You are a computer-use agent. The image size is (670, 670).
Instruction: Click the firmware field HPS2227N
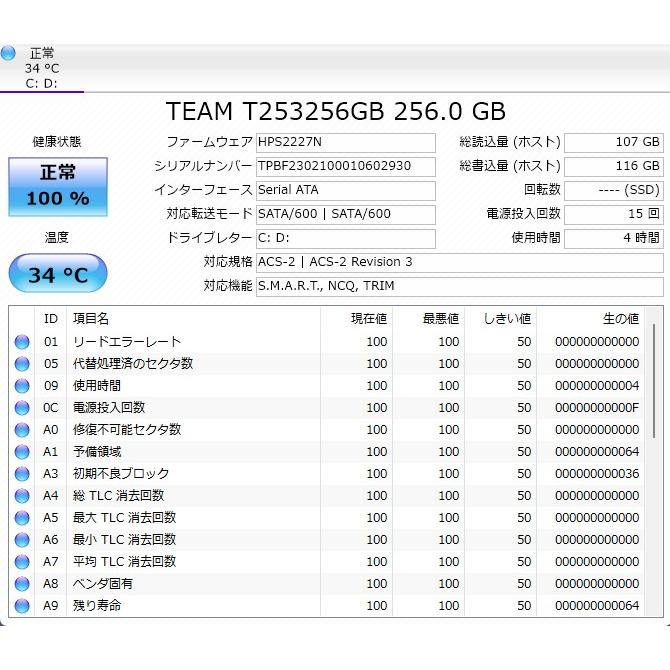[x=346, y=142]
